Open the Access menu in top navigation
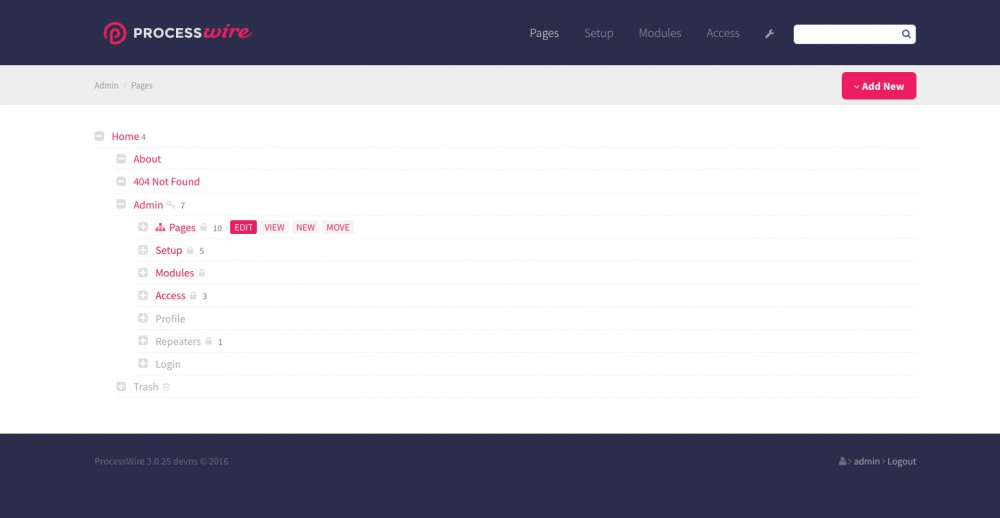1000x518 pixels. [723, 33]
